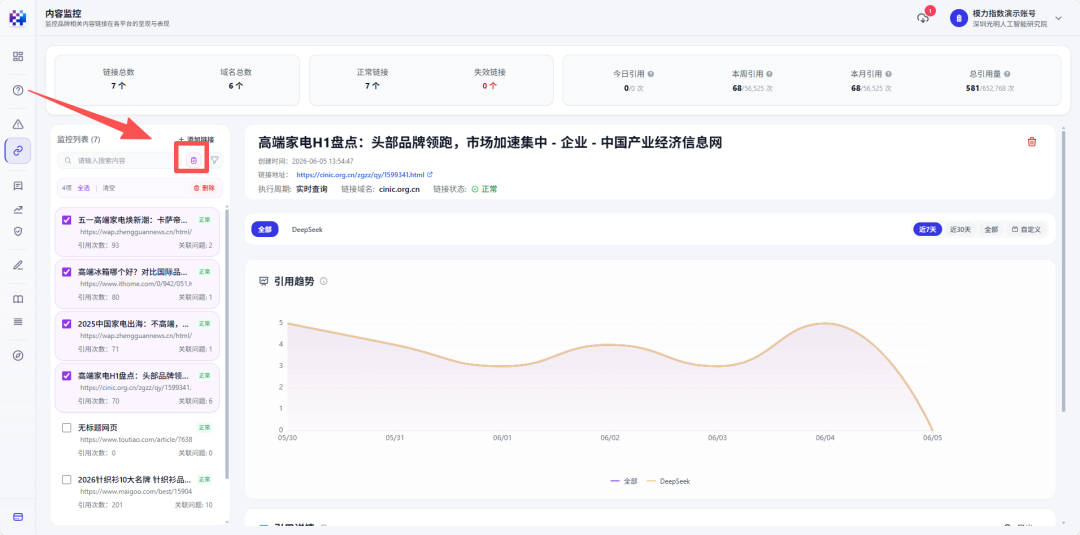Click the app logo at top left
1080x535 pixels.
17,18
